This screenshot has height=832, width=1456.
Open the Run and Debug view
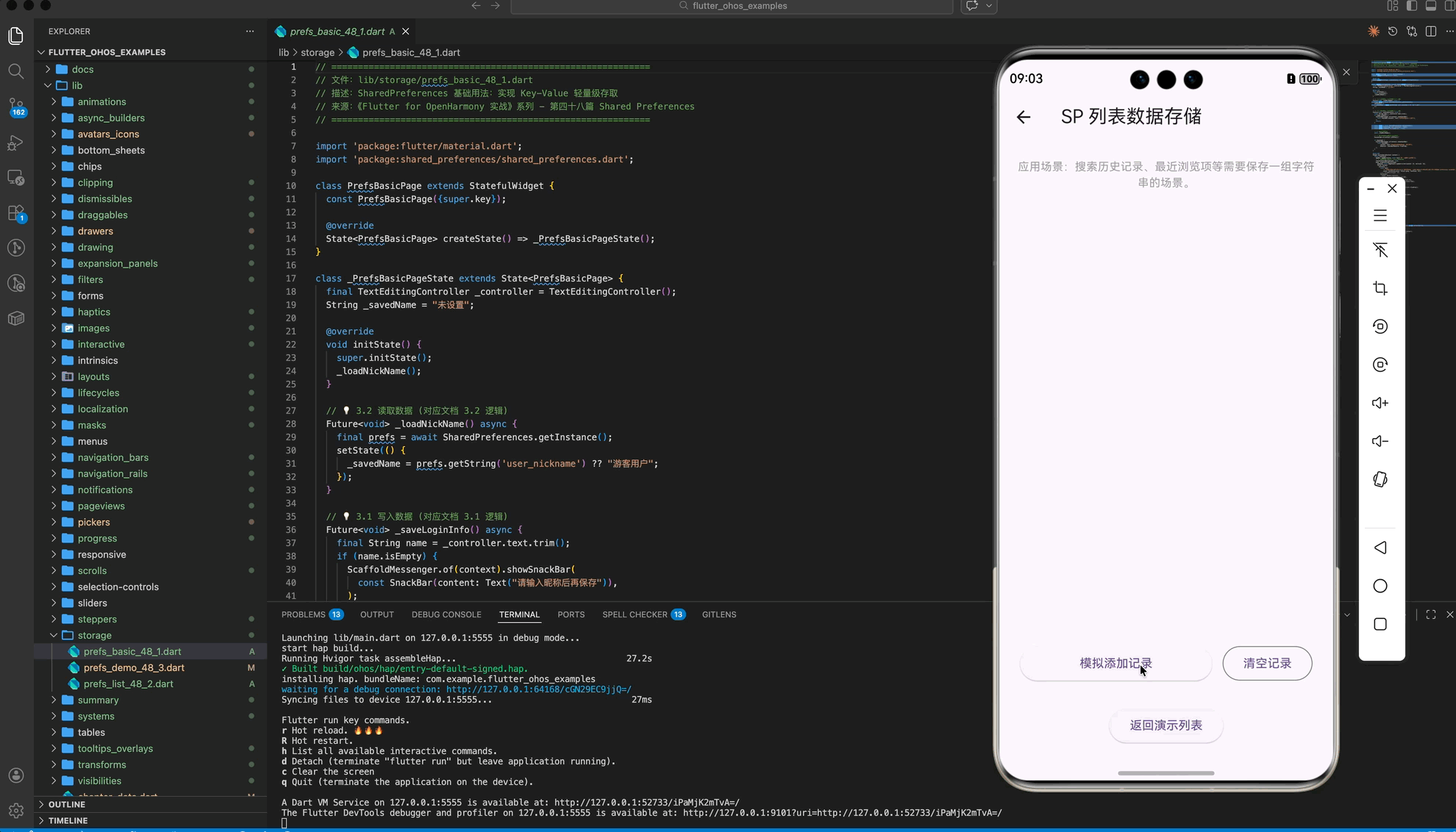(x=15, y=143)
